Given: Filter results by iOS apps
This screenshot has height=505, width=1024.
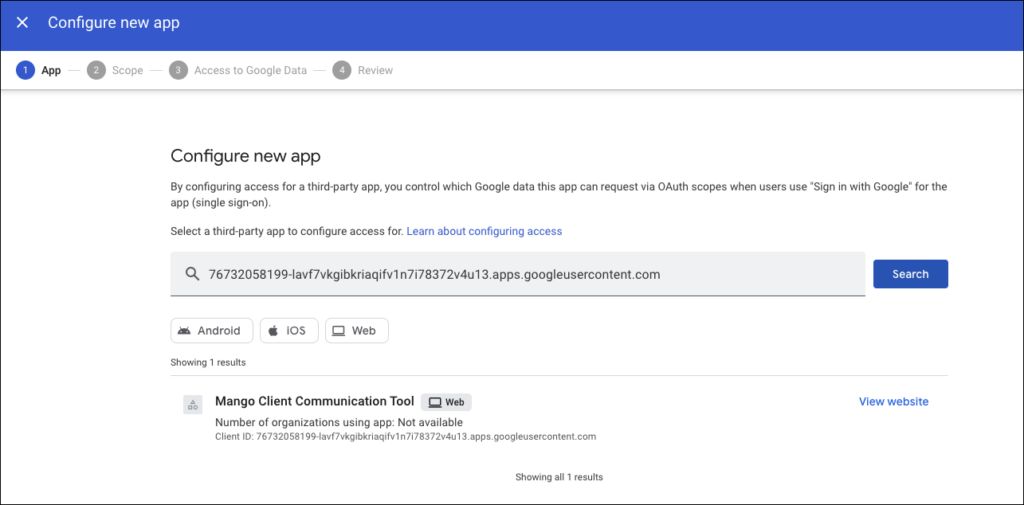Looking at the screenshot, I should (x=289, y=331).
